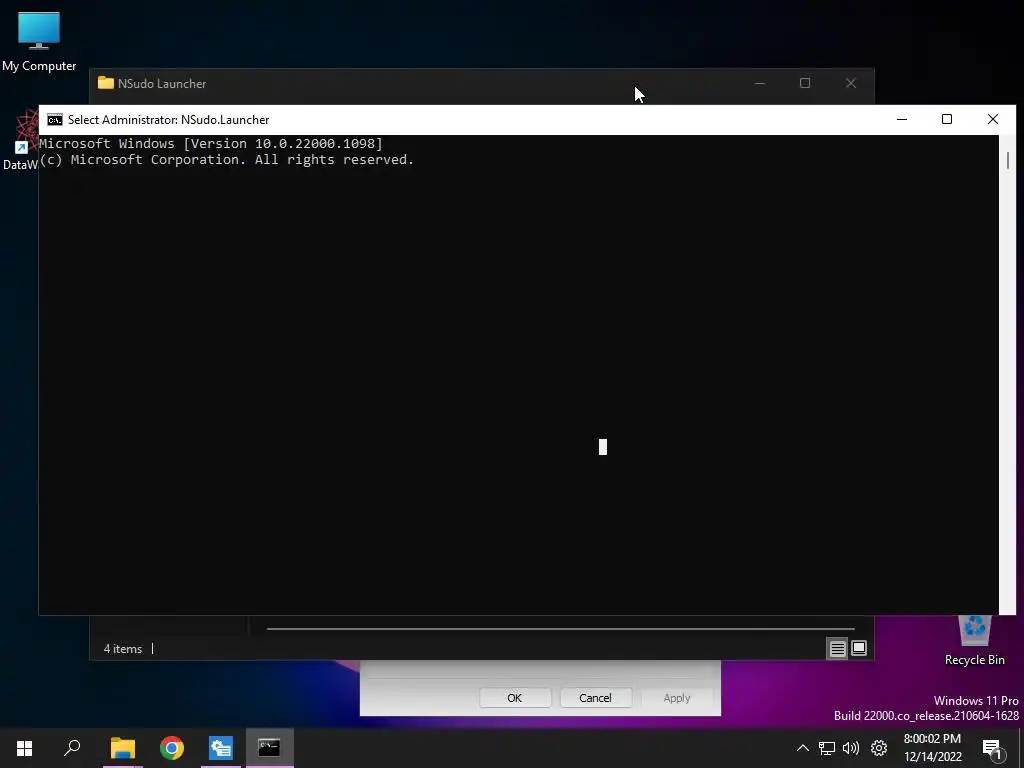
Task: Maximize the NSudo.Launcher command prompt
Action: (x=947, y=120)
